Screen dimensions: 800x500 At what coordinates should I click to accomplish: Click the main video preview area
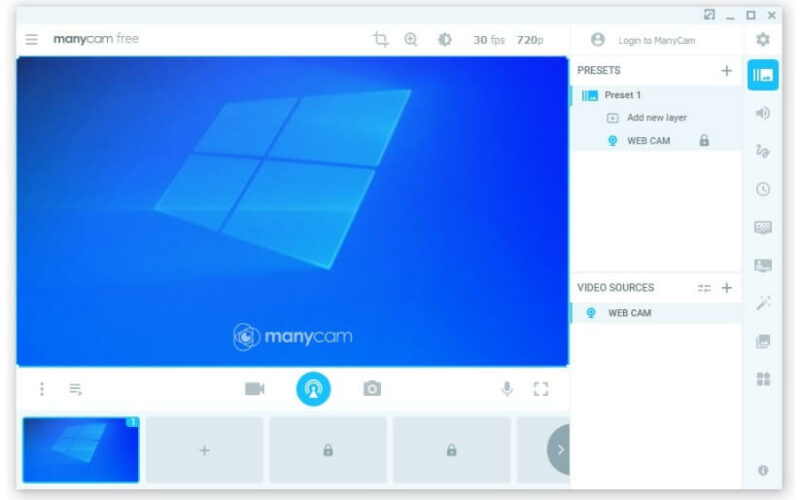(x=292, y=211)
